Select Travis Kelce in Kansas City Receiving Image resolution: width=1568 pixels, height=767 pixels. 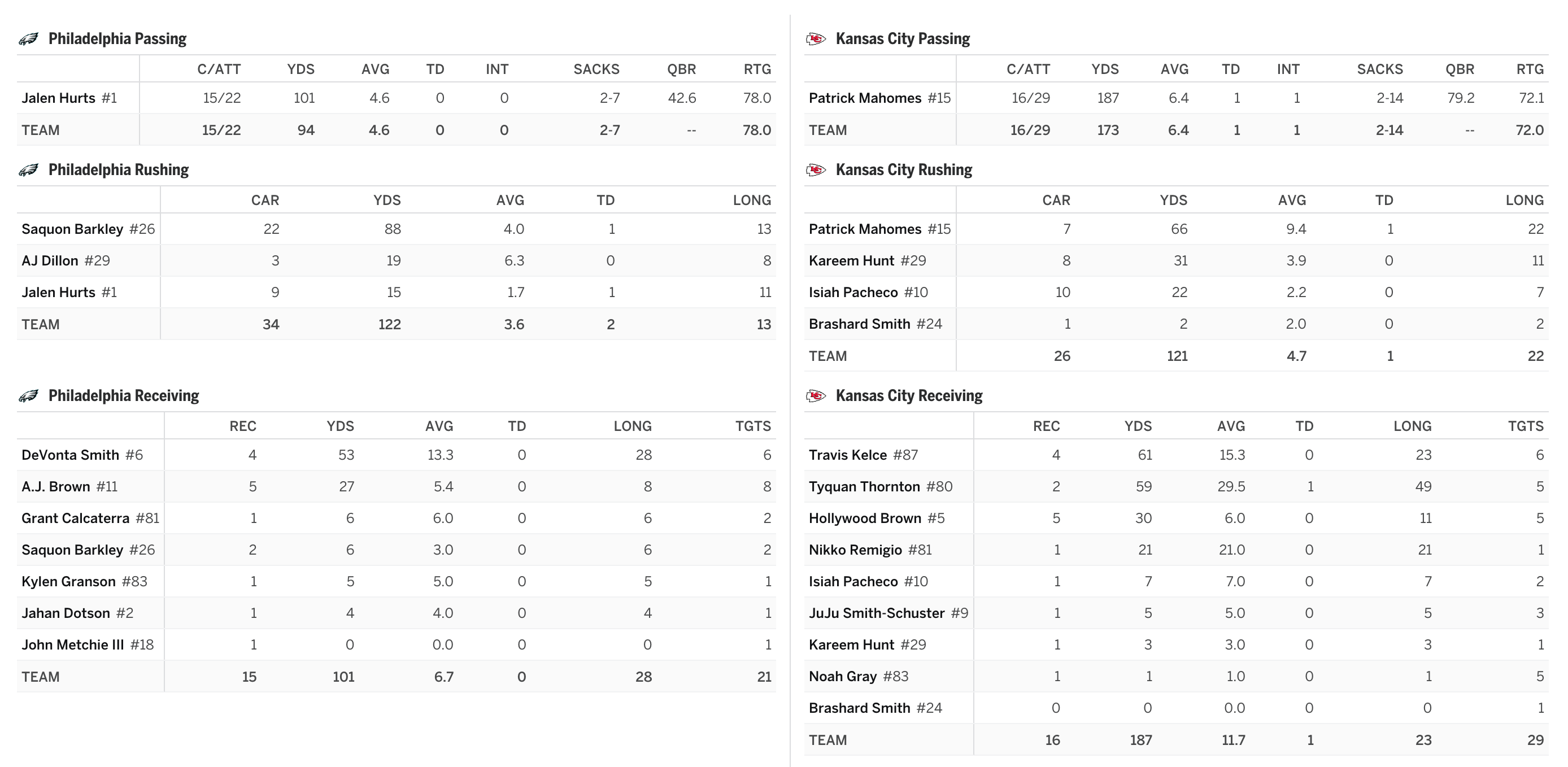click(x=847, y=455)
